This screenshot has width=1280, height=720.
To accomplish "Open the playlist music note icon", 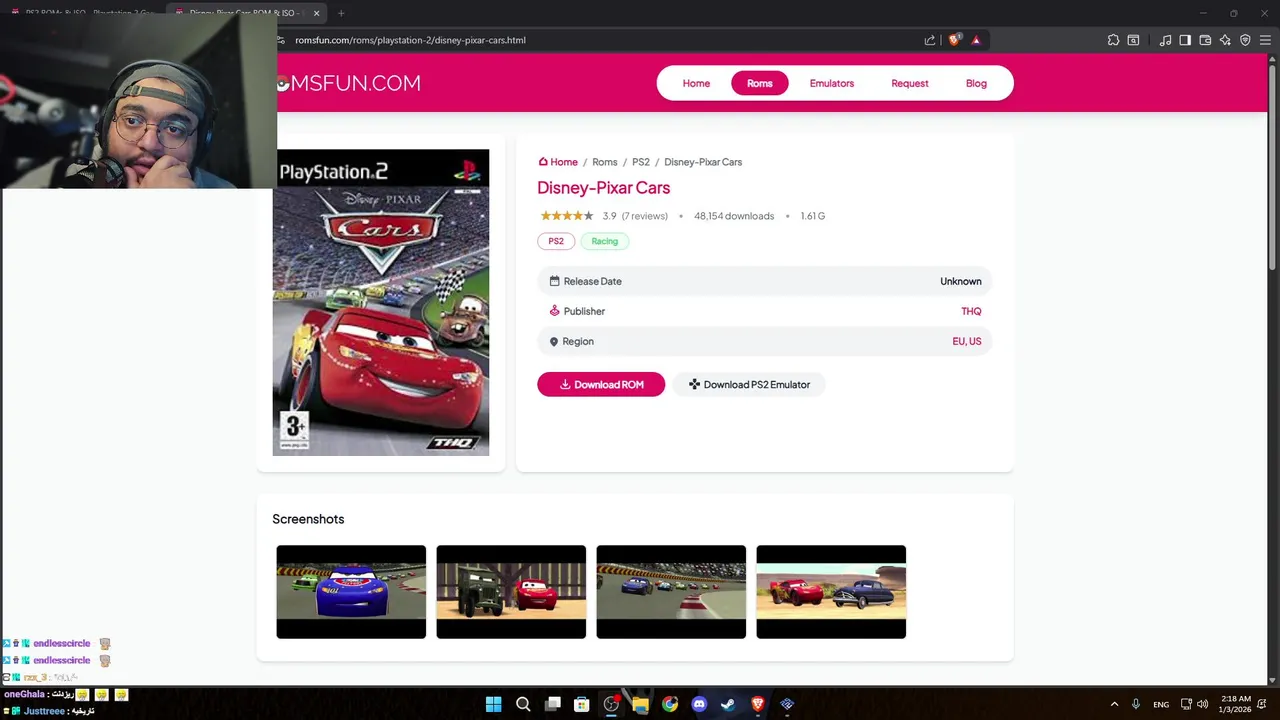I will 1165,40.
